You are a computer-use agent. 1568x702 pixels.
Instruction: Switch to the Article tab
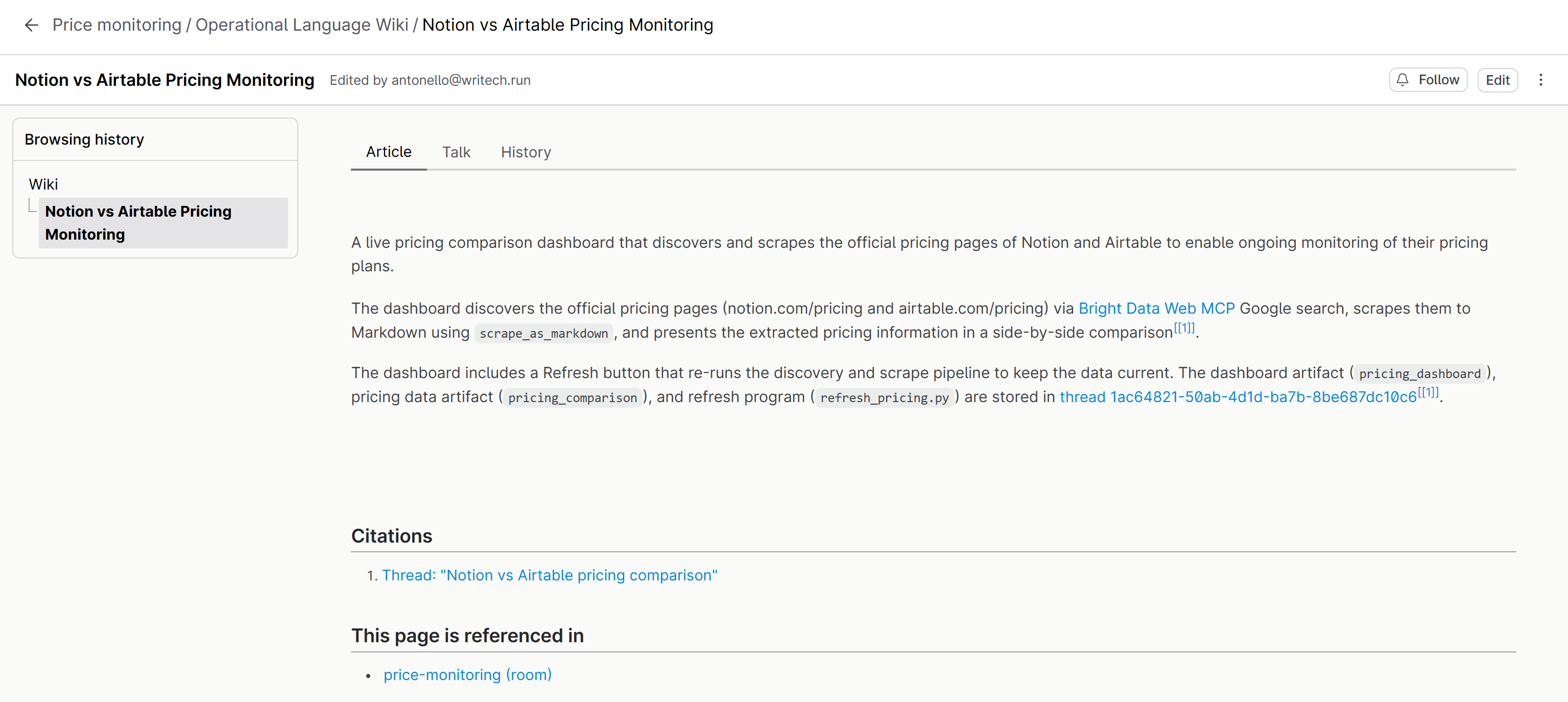coord(388,152)
